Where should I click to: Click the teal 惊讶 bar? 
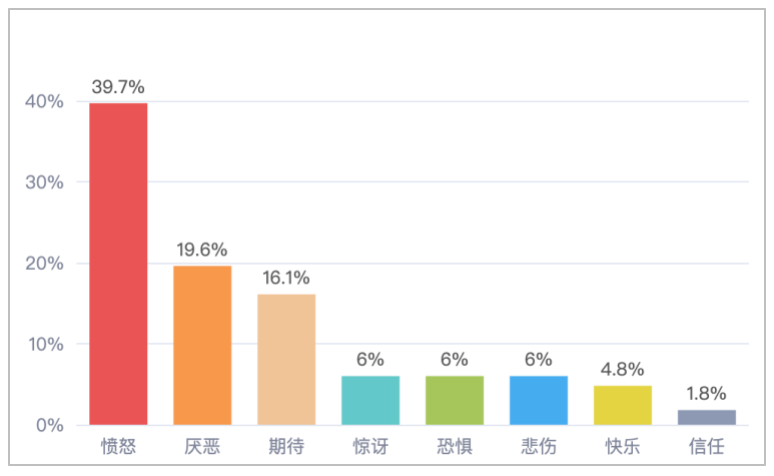pos(370,400)
